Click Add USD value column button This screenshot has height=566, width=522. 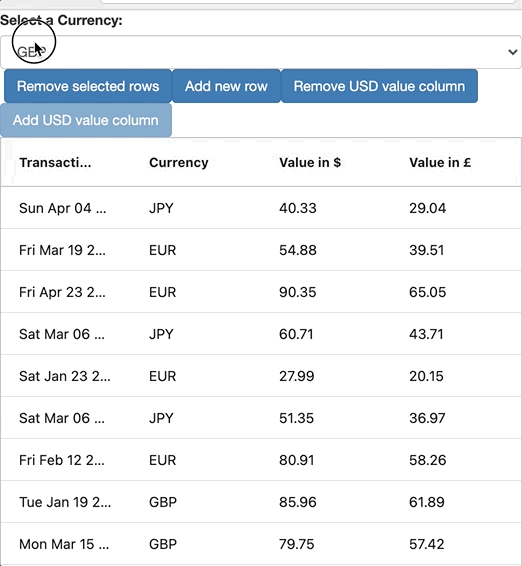pos(86,120)
